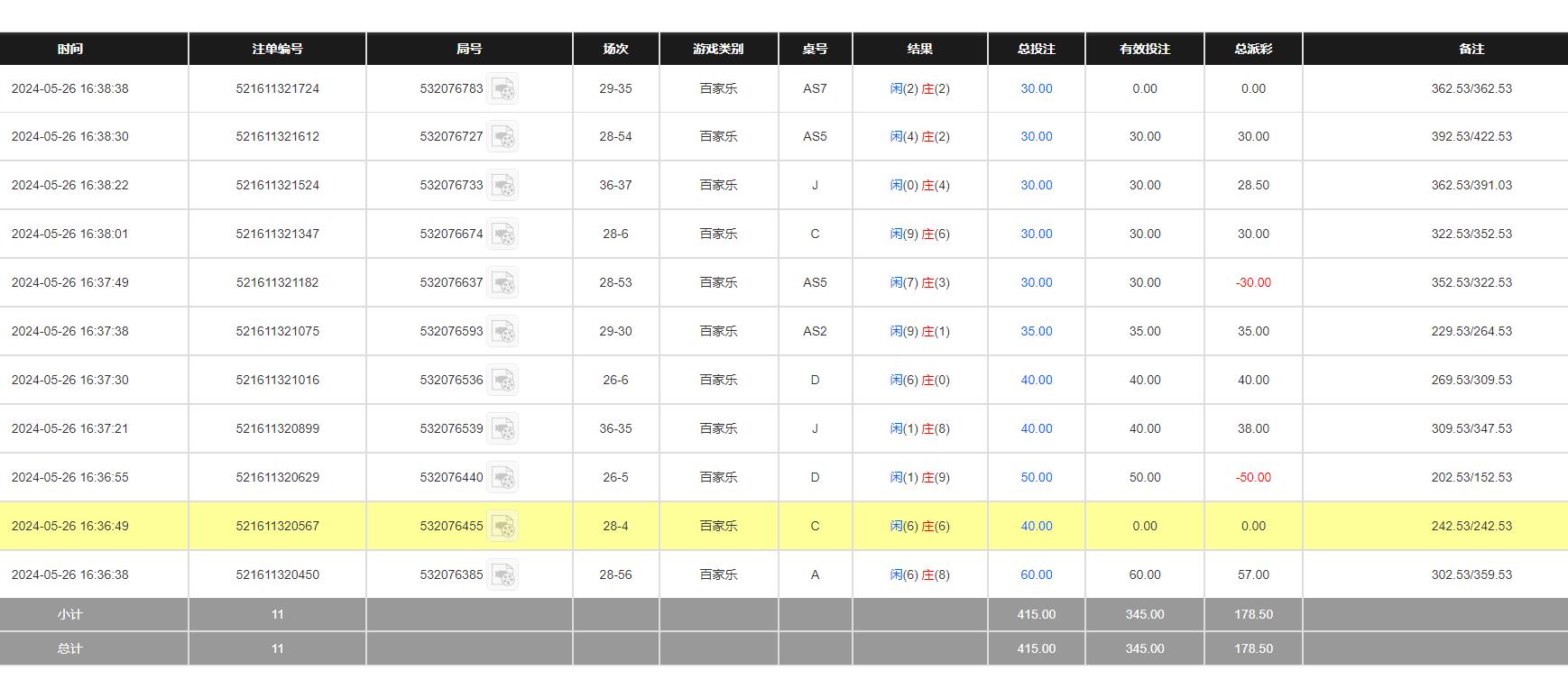Select timestamp 2024-05-26 16:36:38
Viewport: 1568px width, 689px height.
(x=69, y=574)
